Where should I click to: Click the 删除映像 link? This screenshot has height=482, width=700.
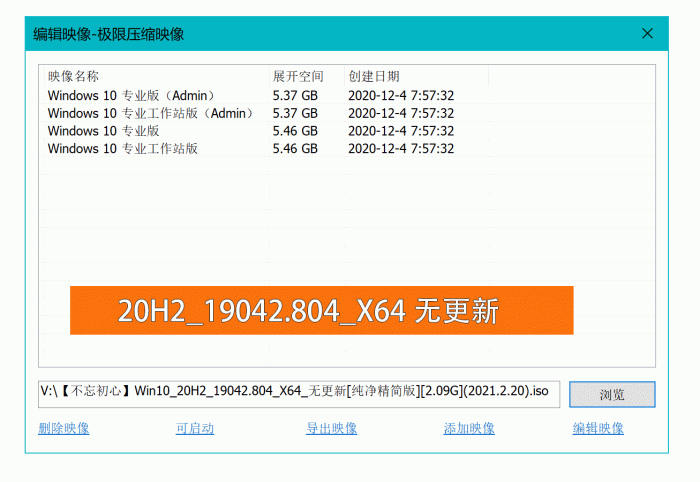(x=64, y=429)
